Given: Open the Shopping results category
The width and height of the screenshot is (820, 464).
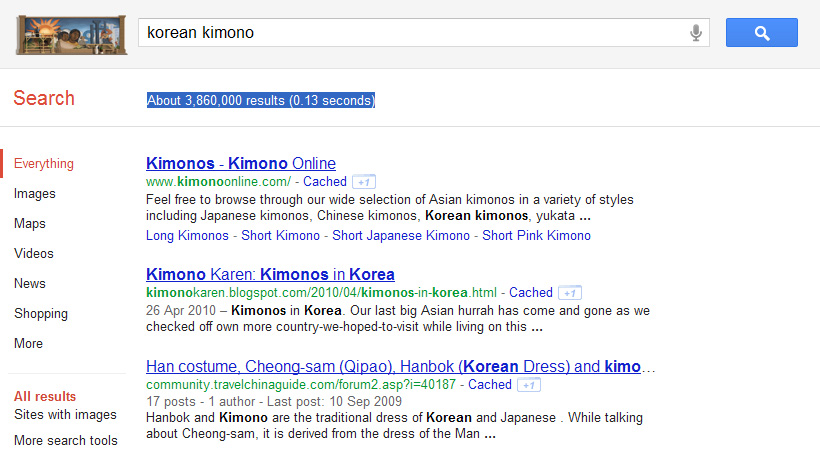Looking at the screenshot, I should (x=41, y=313).
